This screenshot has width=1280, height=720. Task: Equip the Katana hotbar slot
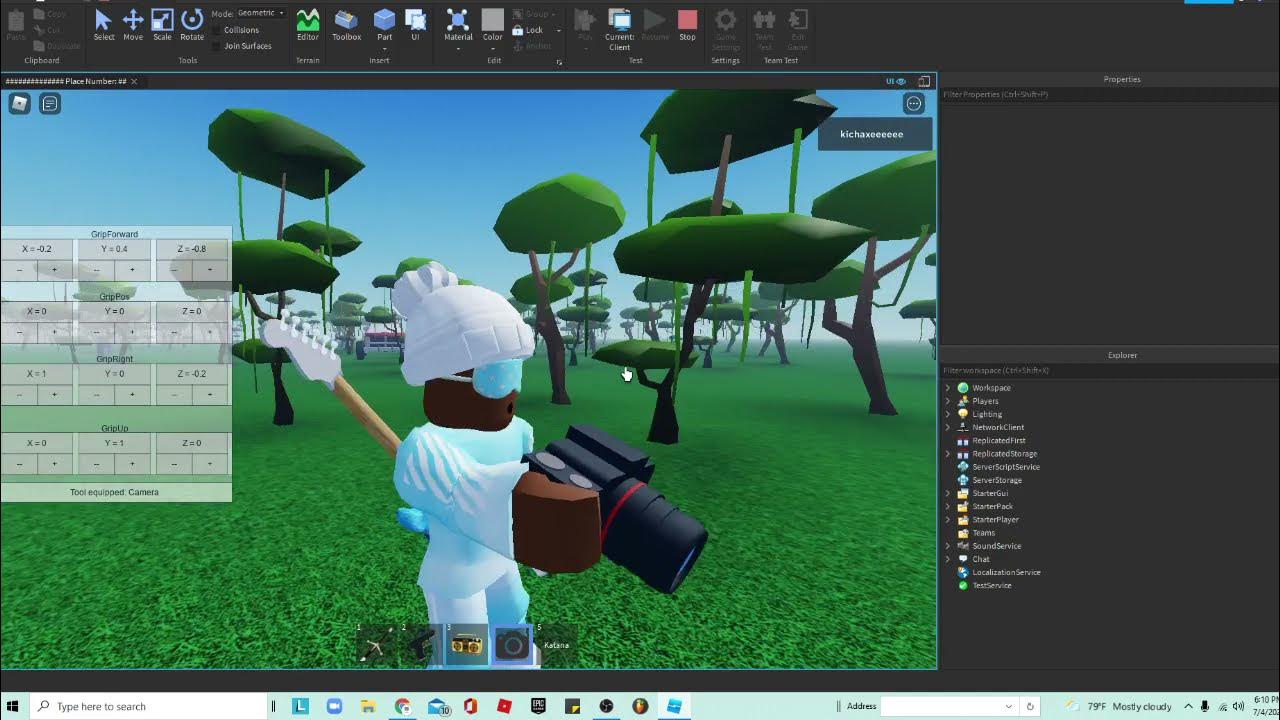coord(556,645)
